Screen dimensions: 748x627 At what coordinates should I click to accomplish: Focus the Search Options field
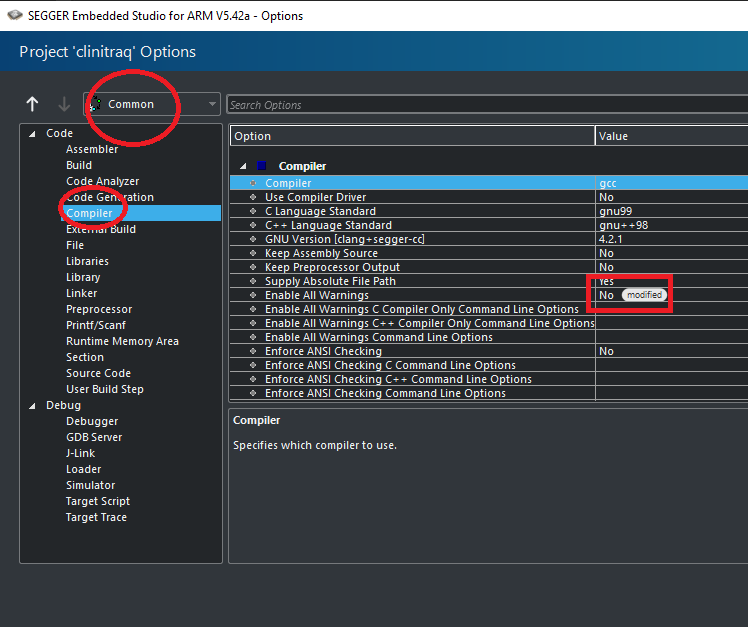pyautogui.click(x=487, y=105)
